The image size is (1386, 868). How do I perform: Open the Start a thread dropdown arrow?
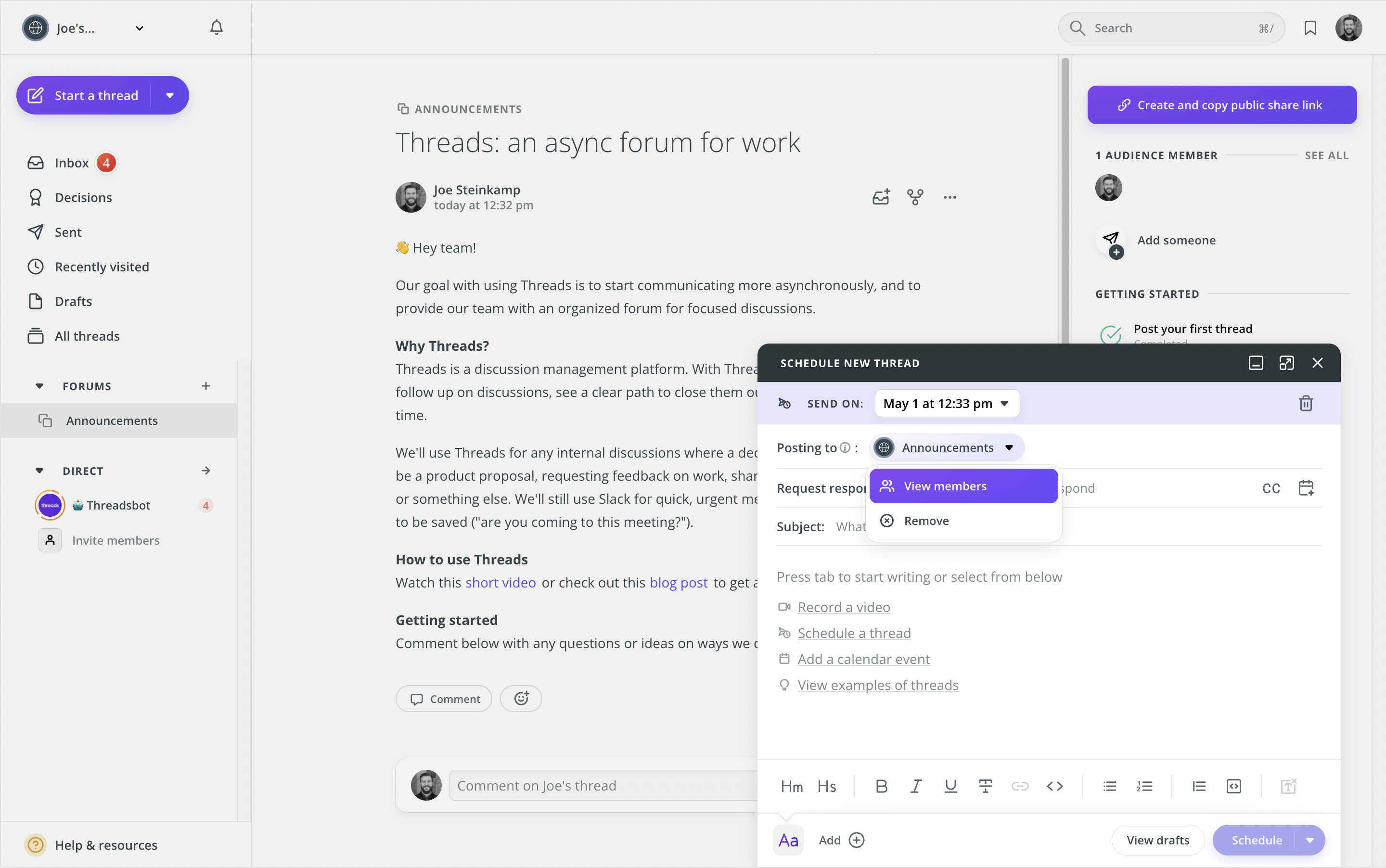coord(170,95)
